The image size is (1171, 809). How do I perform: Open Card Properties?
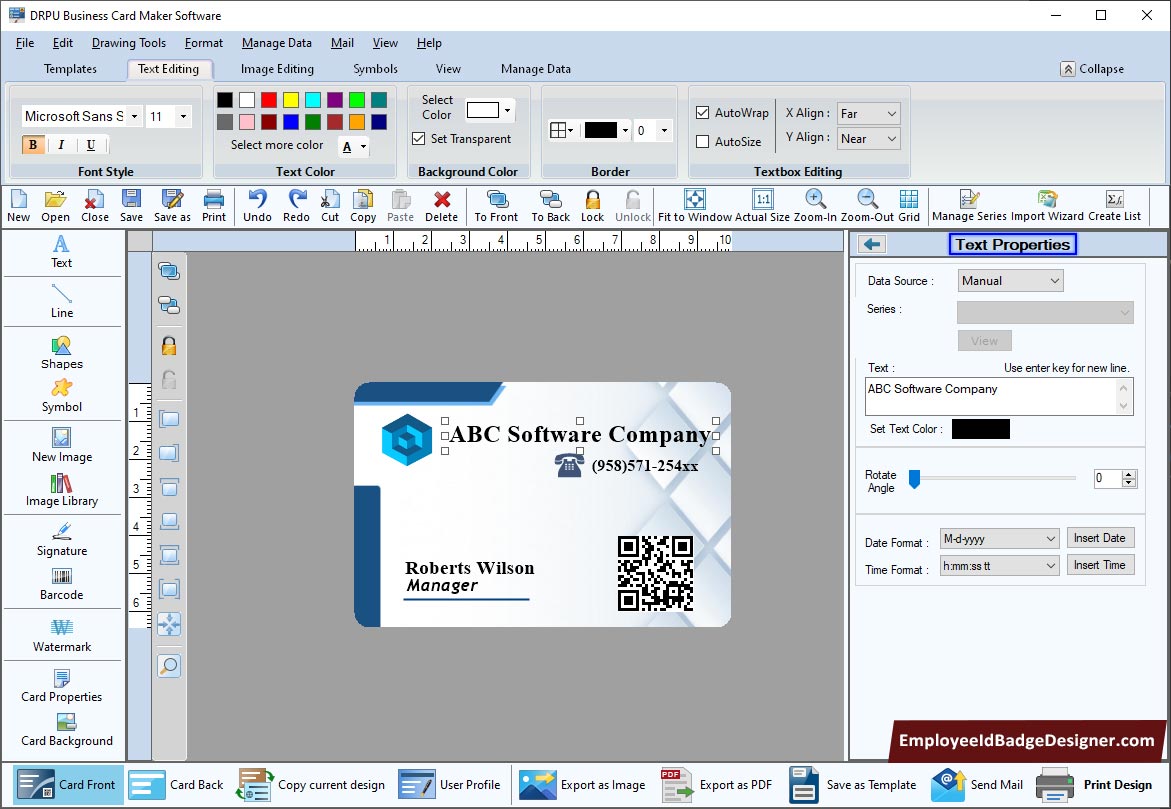[61, 686]
